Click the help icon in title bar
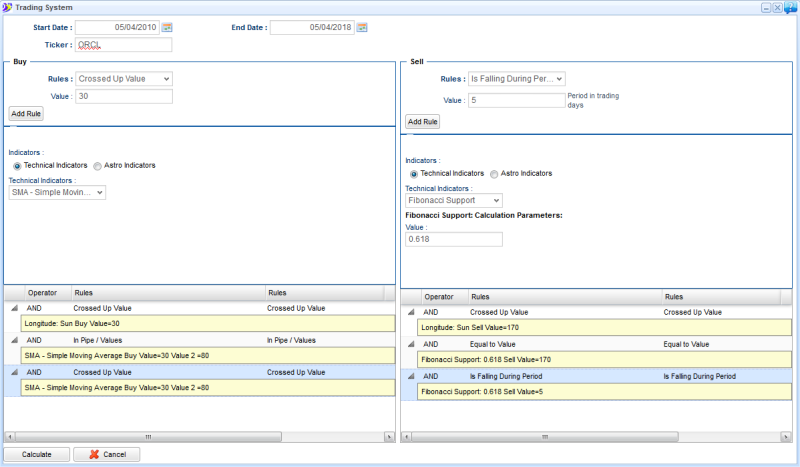The height and width of the screenshot is (467, 800). click(x=791, y=7)
